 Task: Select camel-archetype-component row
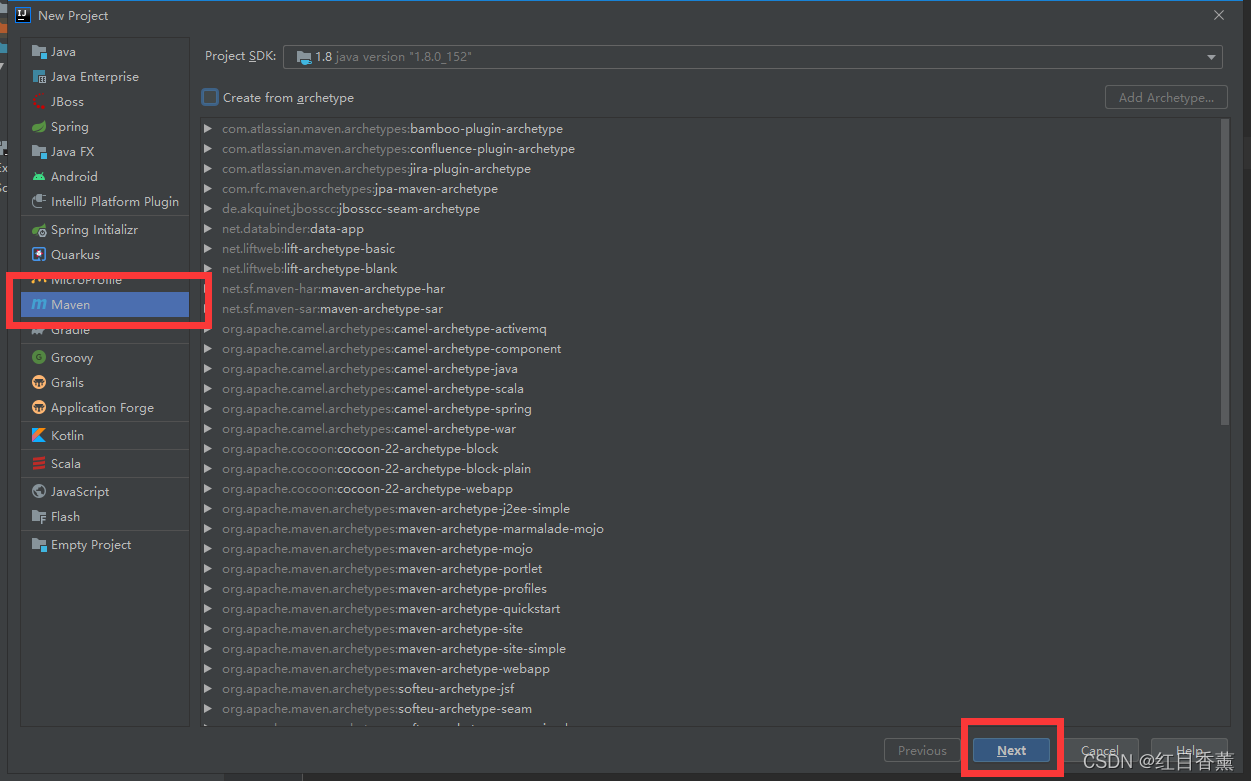711,349
